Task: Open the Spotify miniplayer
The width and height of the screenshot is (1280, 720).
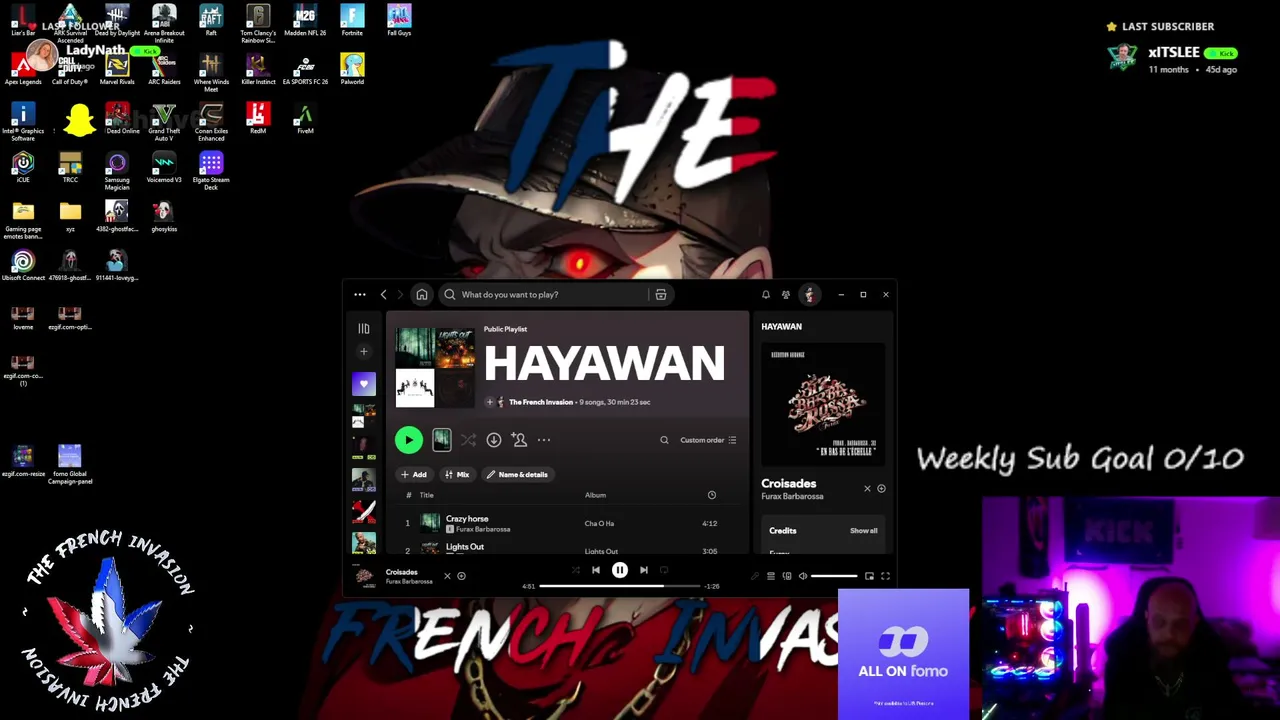Action: (869, 576)
